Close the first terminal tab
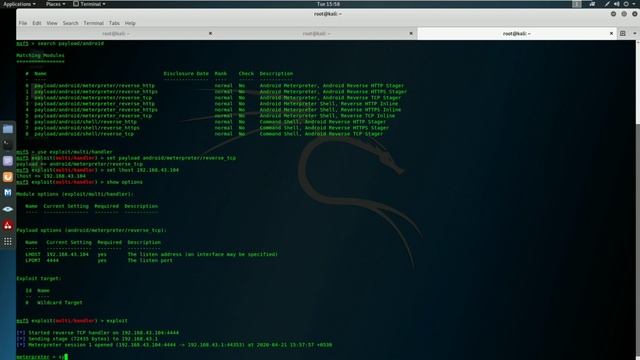The height and width of the screenshot is (360, 640). 210,33
